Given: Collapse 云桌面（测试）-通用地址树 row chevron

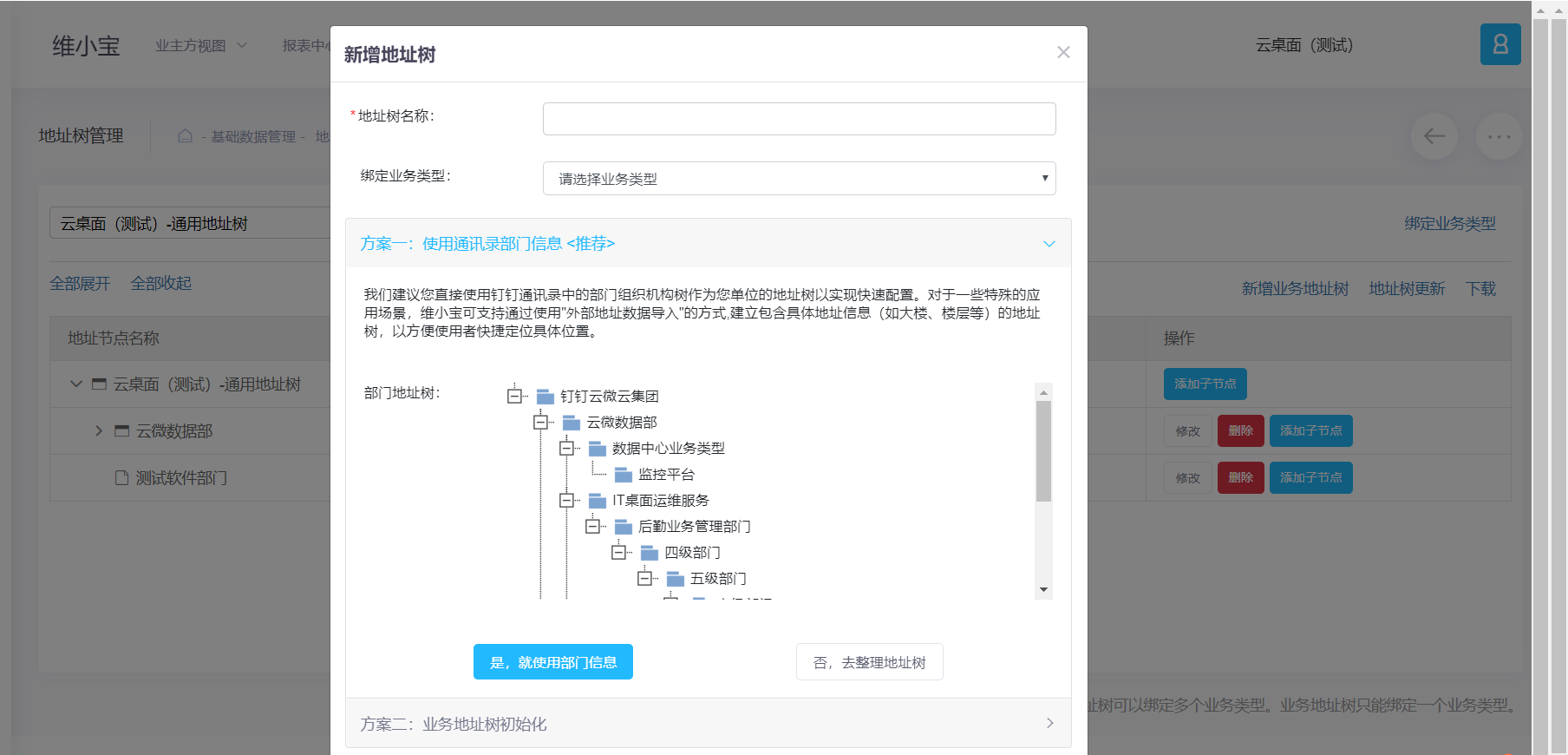Looking at the screenshot, I should (x=76, y=384).
